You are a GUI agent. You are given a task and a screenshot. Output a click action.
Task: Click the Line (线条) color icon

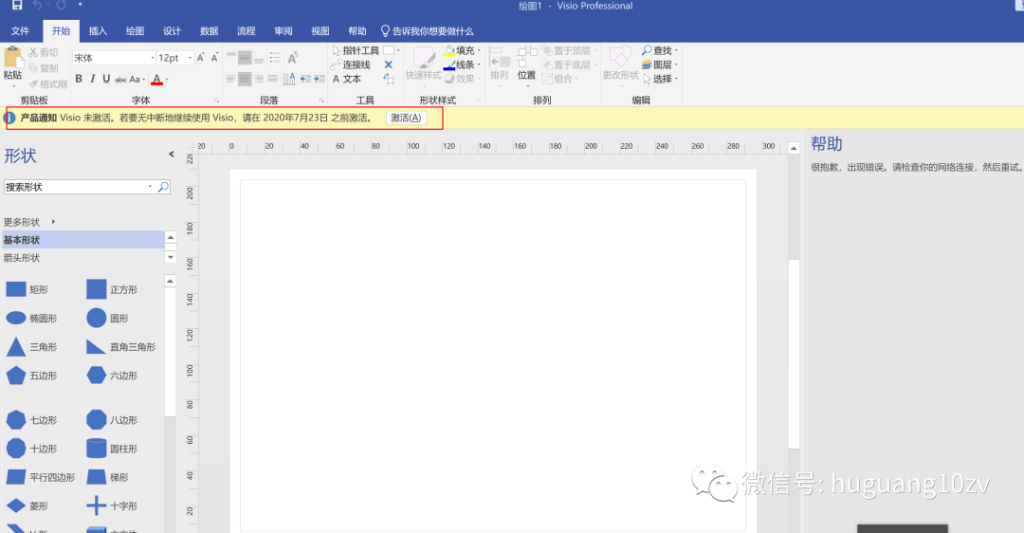pyautogui.click(x=449, y=65)
